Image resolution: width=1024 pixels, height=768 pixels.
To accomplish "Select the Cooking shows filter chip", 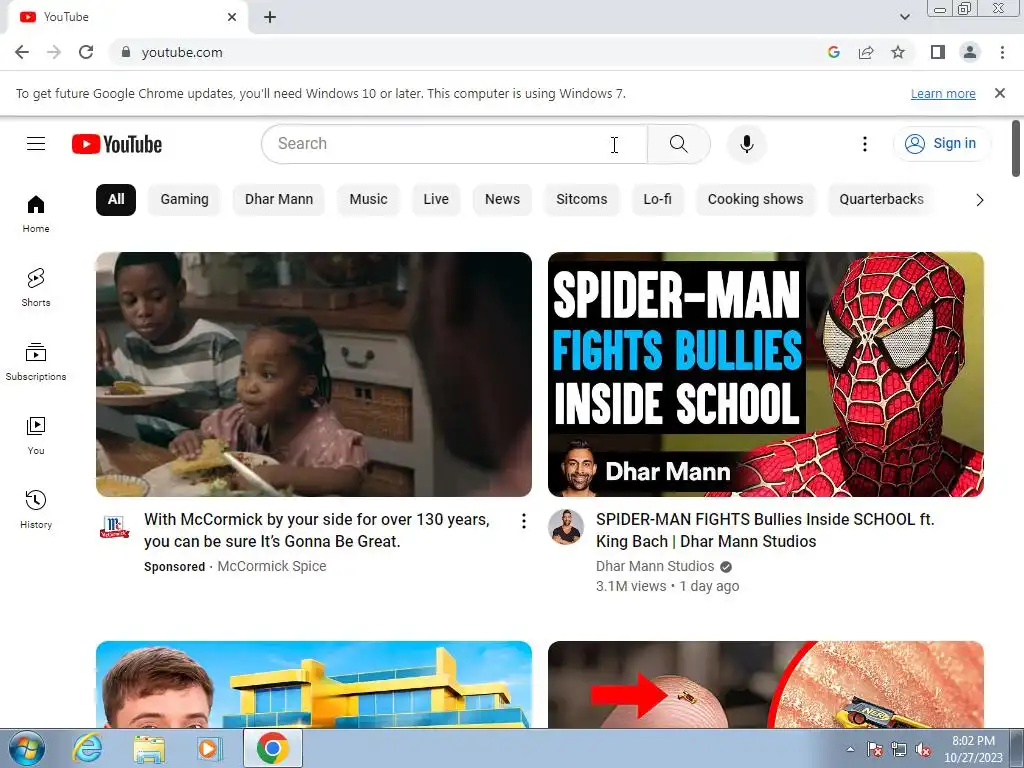I will coord(756,199).
